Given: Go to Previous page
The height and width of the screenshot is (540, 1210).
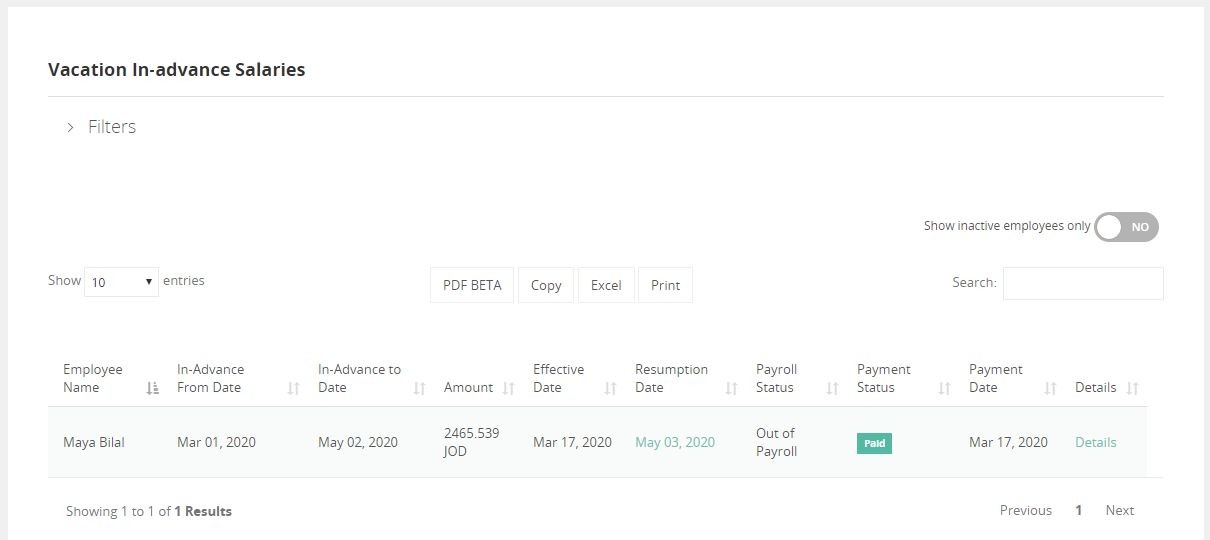Looking at the screenshot, I should click(1026, 510).
